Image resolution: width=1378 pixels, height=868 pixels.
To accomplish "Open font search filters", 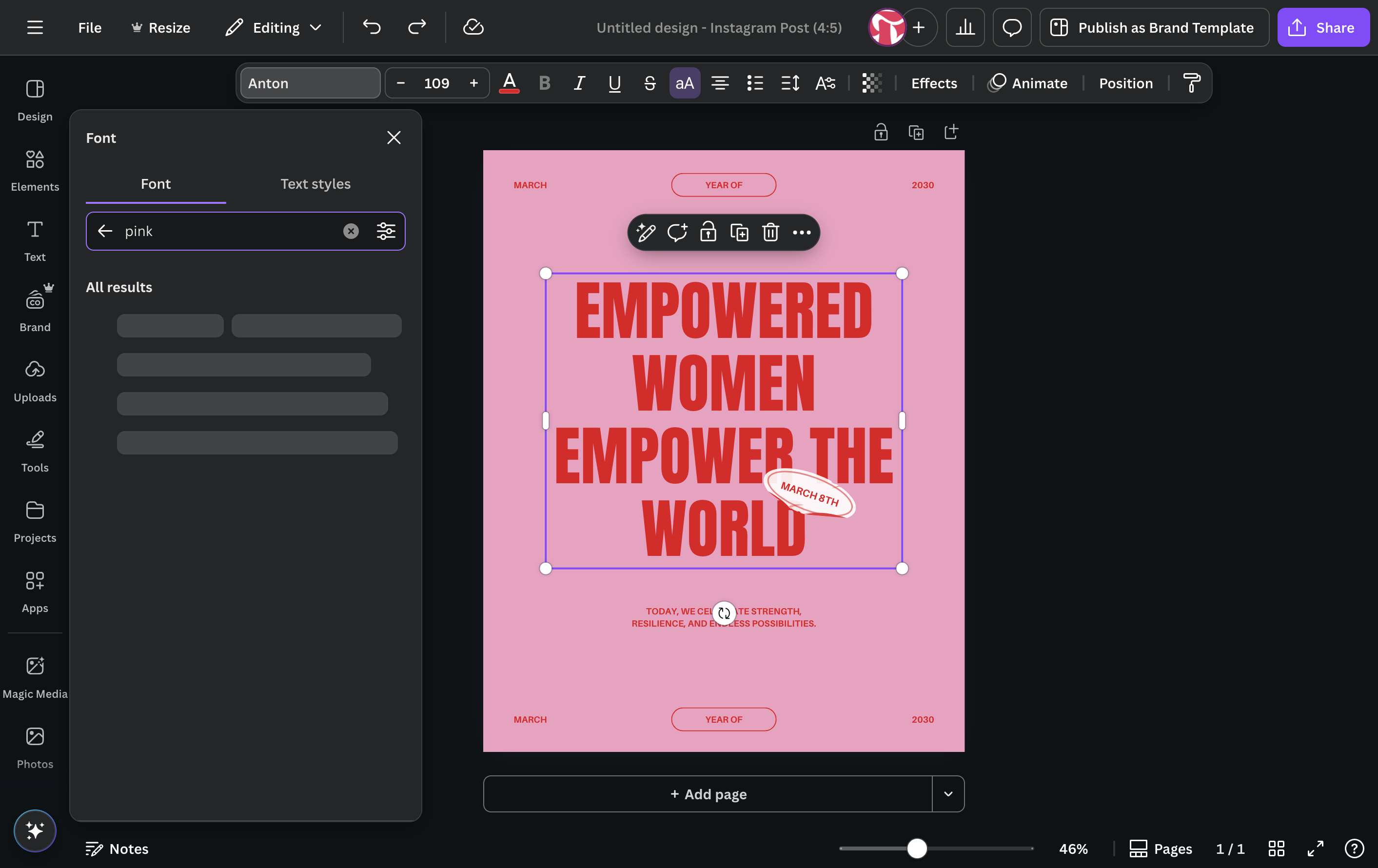I will (x=386, y=231).
